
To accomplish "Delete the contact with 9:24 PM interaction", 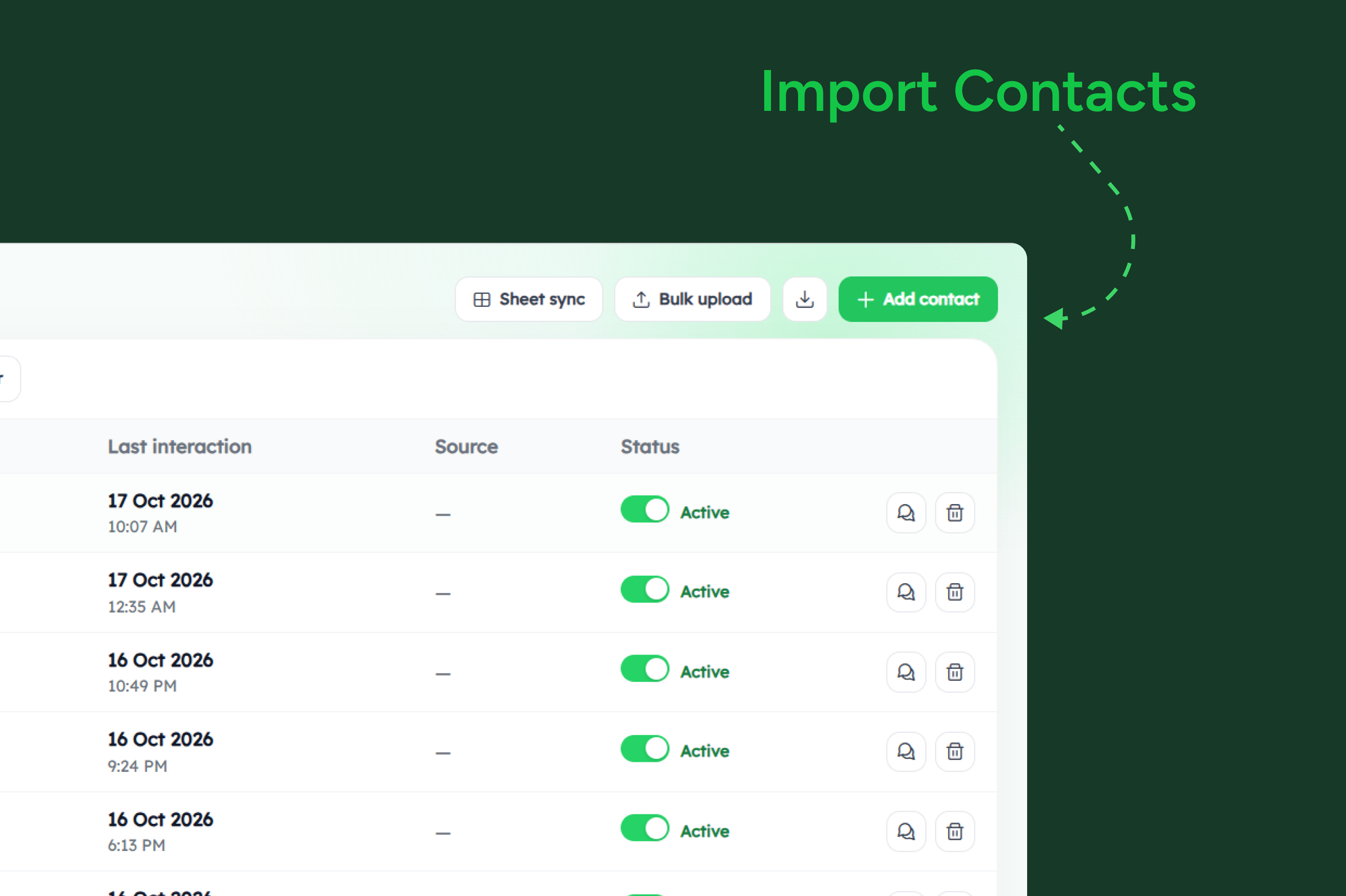I will coord(954,752).
